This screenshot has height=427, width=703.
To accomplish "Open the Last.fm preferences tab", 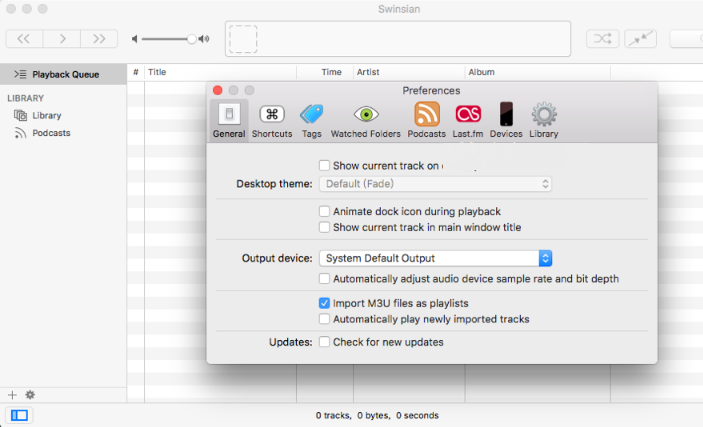I will tap(468, 121).
